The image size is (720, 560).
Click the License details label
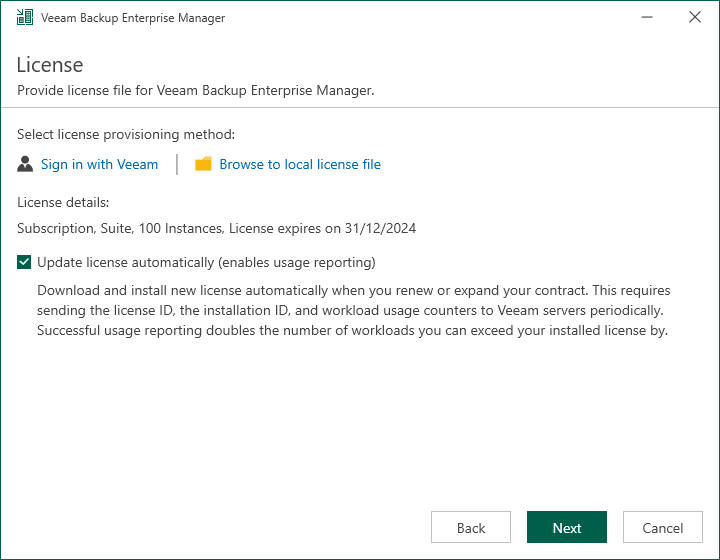(63, 202)
